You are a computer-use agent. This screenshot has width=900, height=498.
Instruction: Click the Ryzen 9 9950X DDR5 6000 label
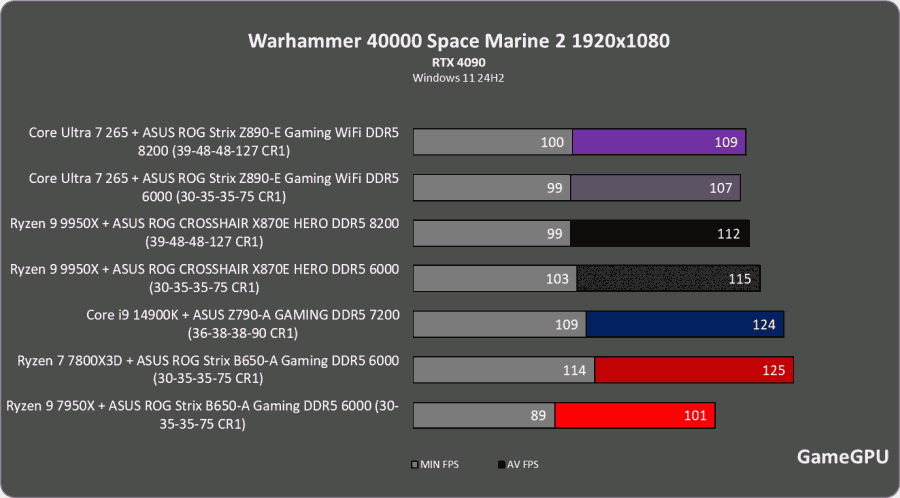[x=204, y=278]
